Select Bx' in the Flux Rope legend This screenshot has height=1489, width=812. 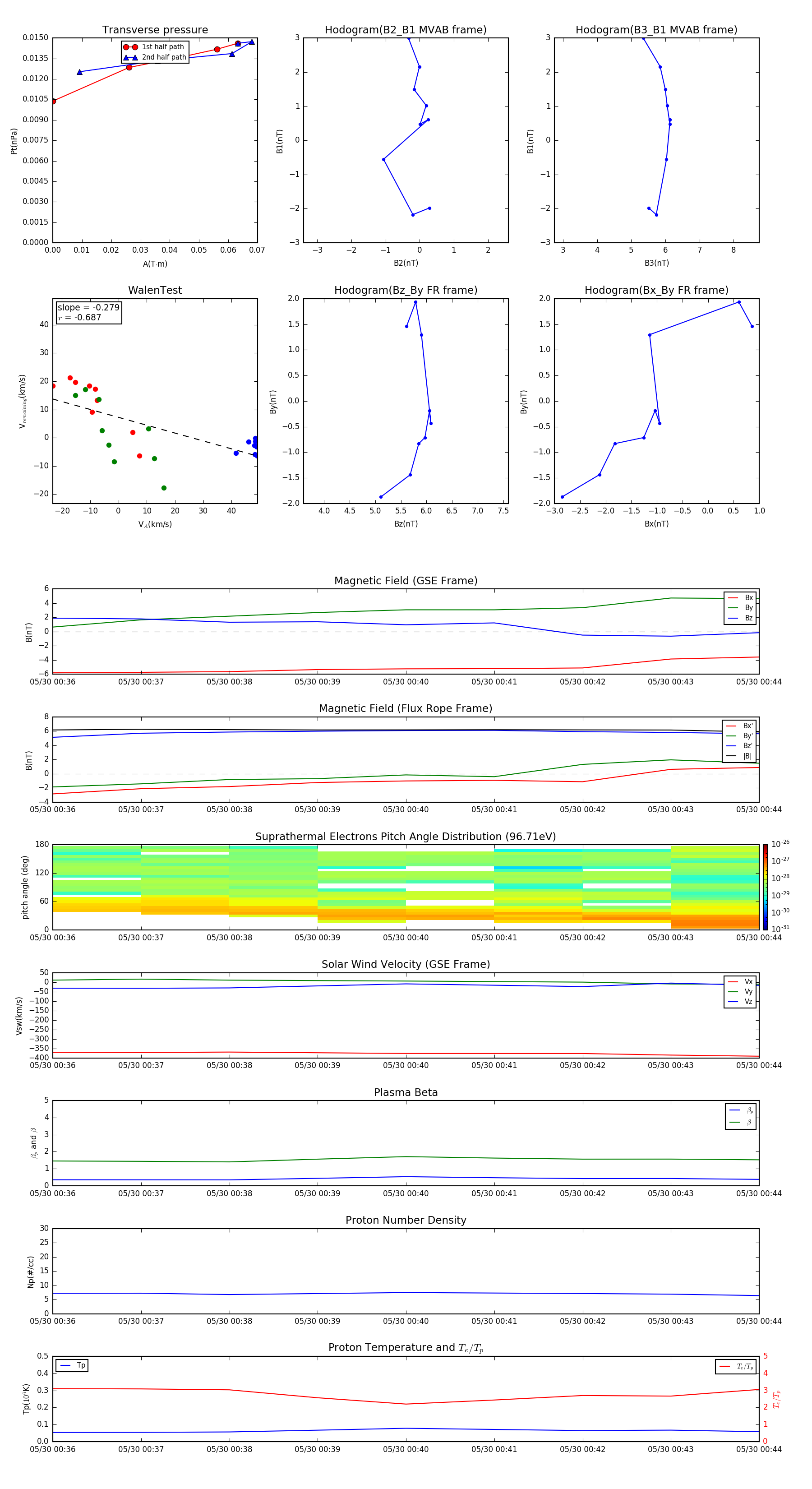(740, 726)
